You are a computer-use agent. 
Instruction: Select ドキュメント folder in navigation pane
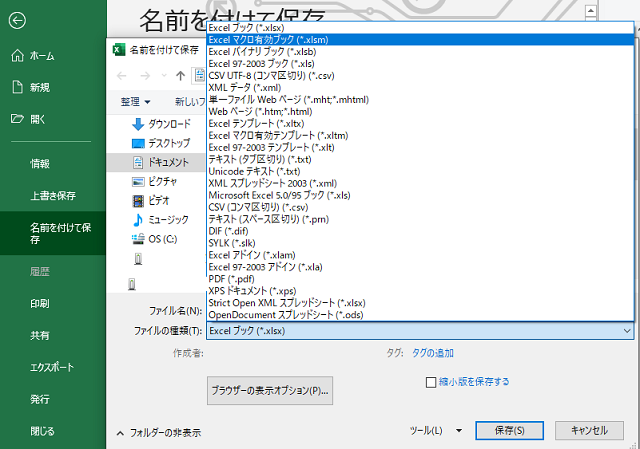coord(168,162)
